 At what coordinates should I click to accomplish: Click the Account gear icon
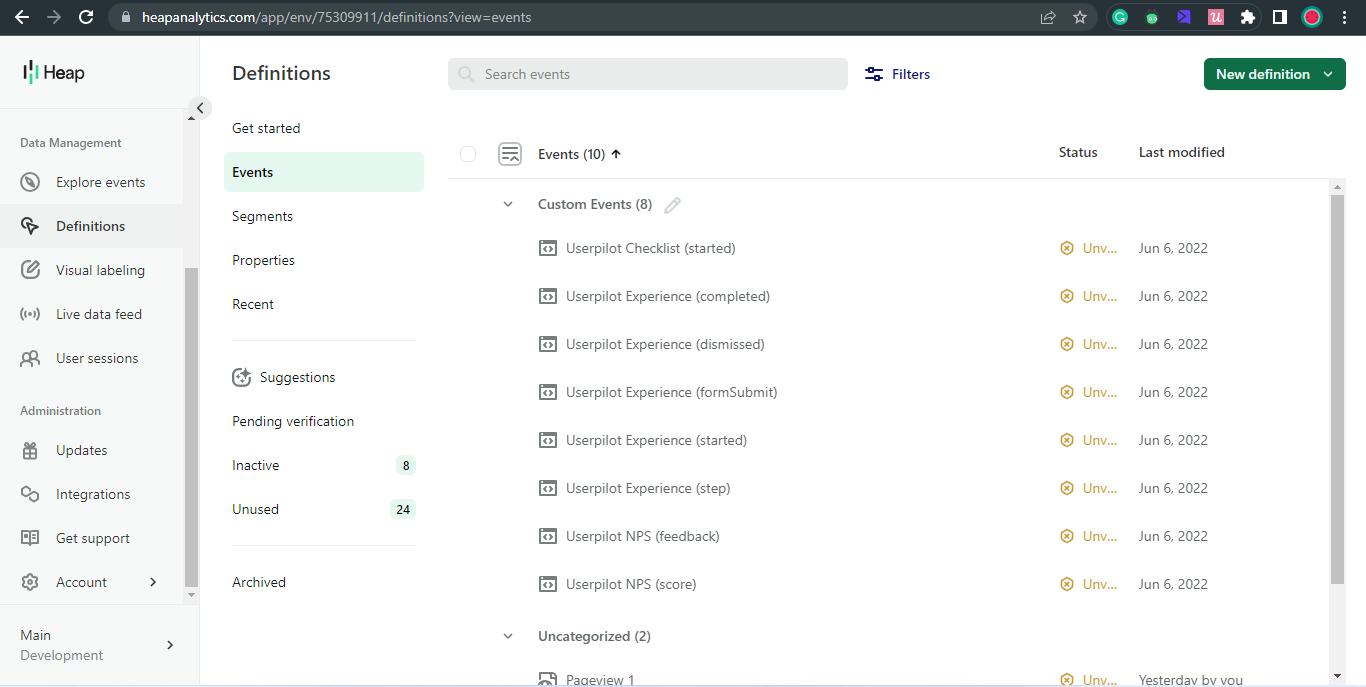[x=30, y=582]
